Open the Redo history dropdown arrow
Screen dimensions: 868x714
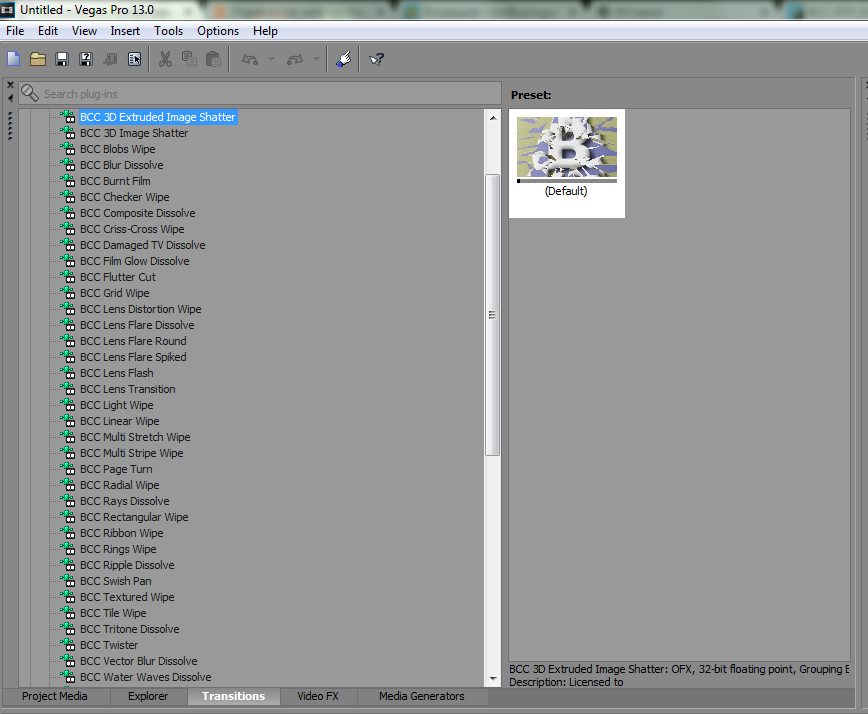click(316, 59)
